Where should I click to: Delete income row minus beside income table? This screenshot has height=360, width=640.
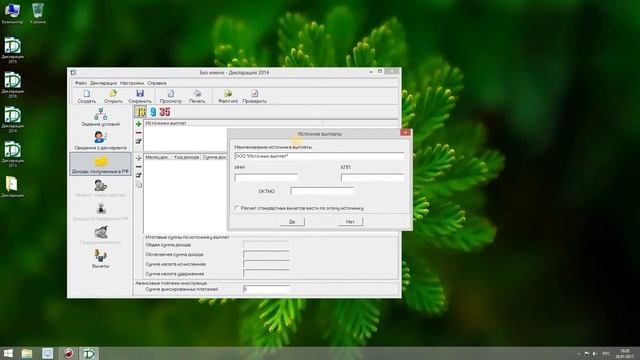(138, 167)
